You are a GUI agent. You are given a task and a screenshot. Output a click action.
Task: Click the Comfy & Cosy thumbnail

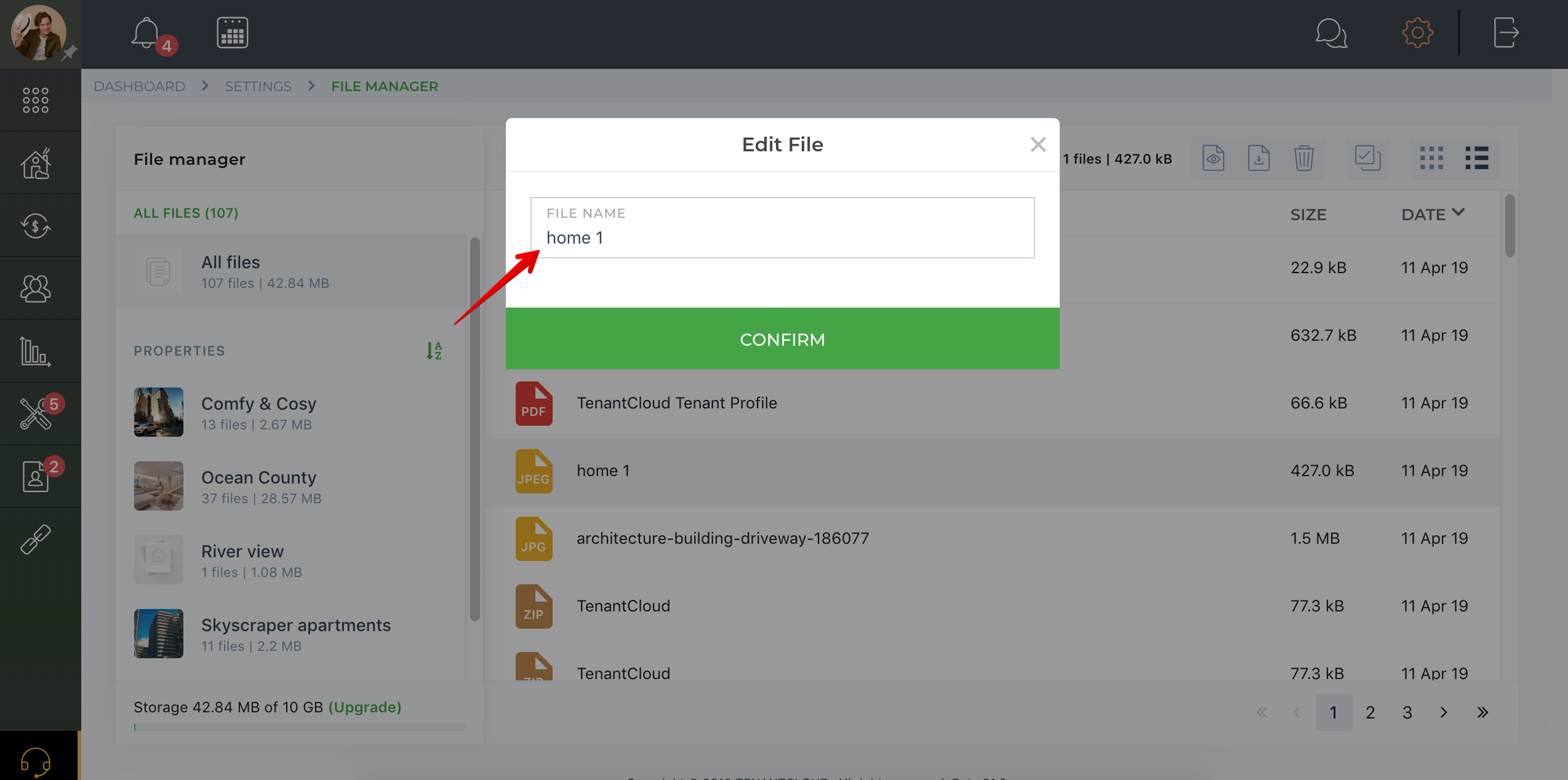pyautogui.click(x=159, y=412)
